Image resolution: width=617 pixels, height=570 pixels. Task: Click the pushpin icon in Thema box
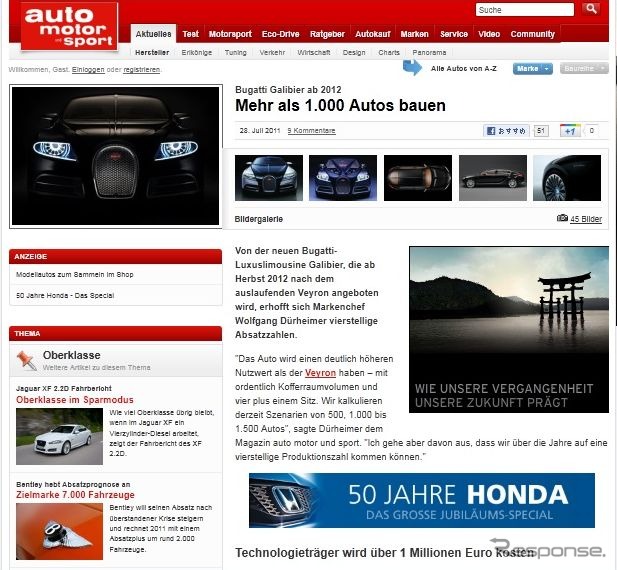(x=26, y=360)
